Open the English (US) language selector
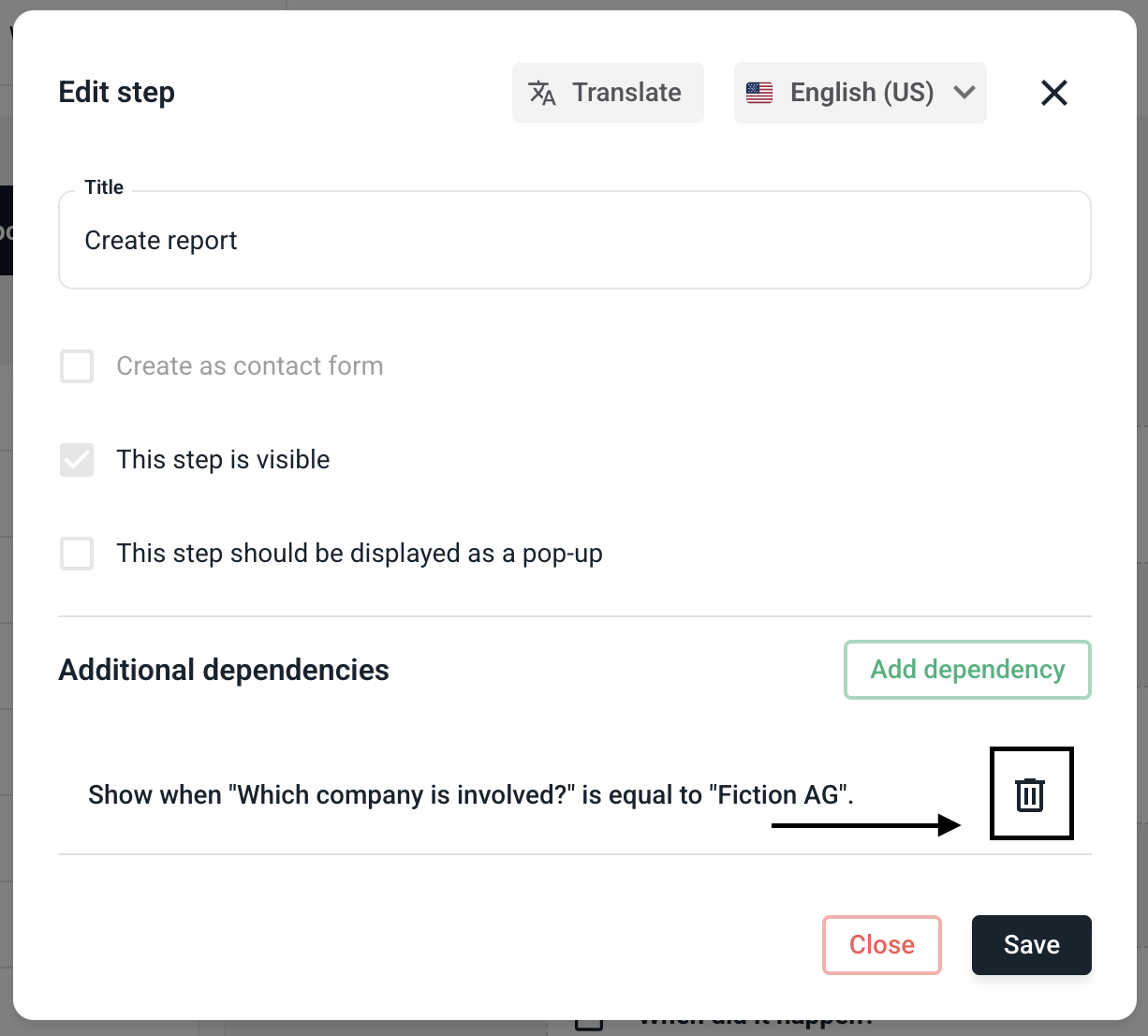Viewport: 1148px width, 1036px height. click(x=861, y=93)
